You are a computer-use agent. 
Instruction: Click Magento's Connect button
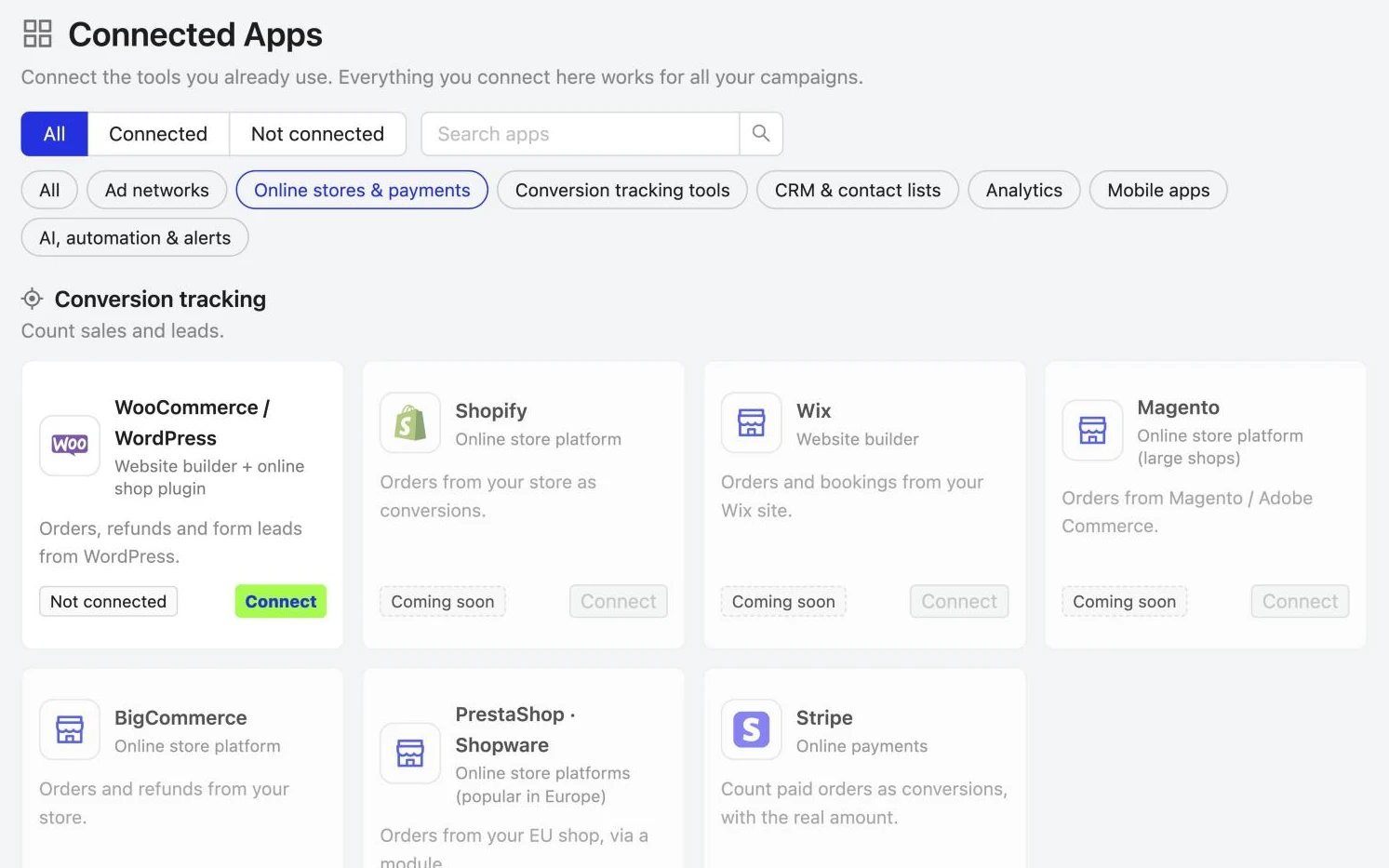(1300, 601)
